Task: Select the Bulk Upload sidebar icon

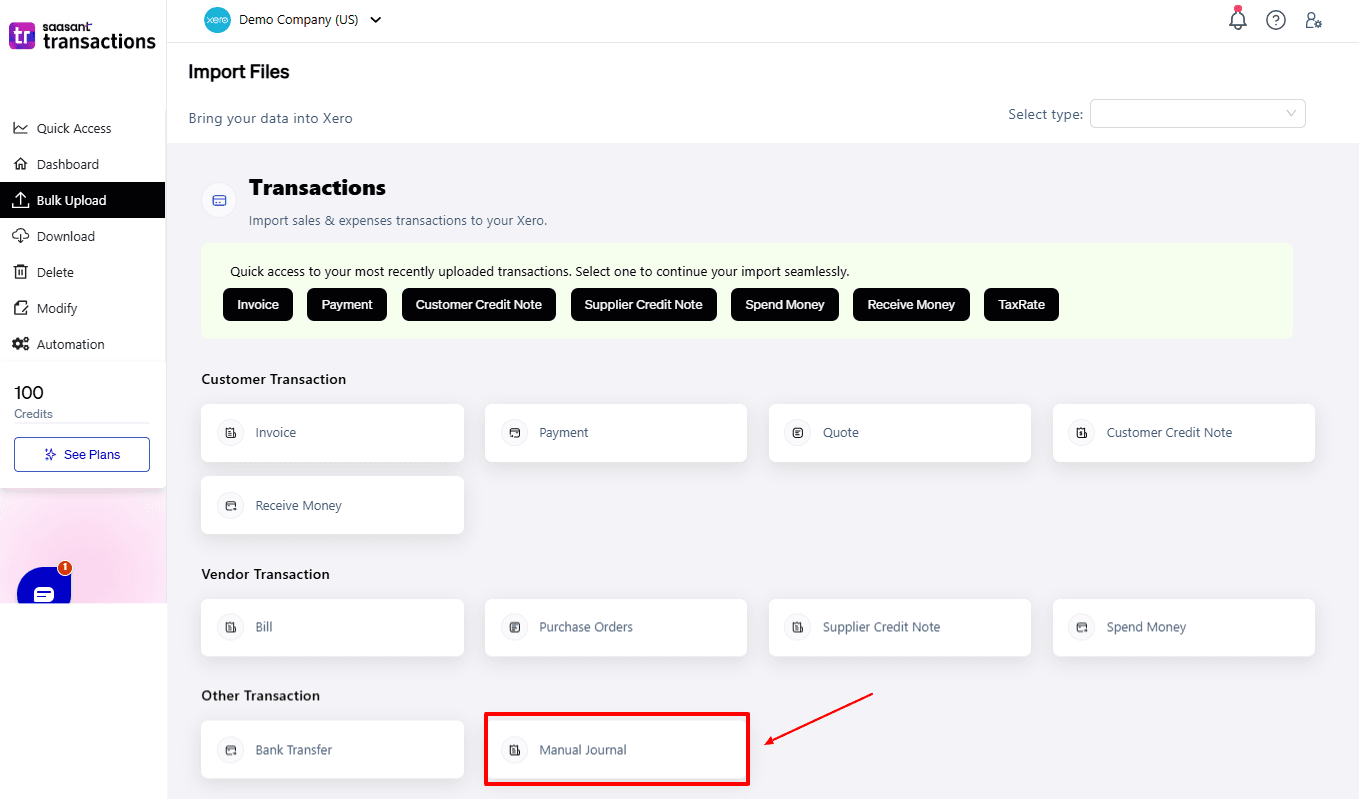Action: 21,199
